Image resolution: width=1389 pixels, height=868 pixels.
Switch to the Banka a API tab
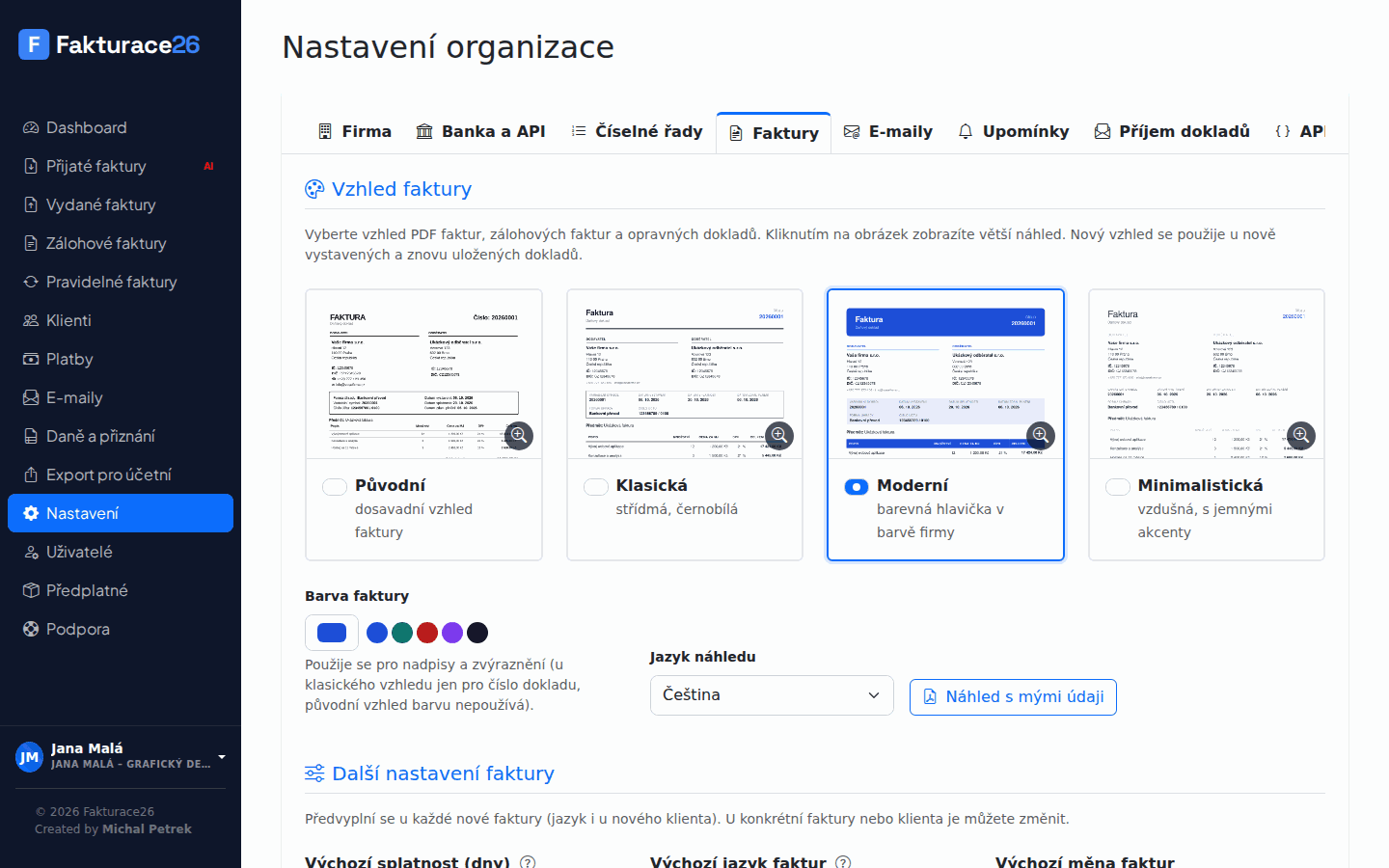point(480,132)
